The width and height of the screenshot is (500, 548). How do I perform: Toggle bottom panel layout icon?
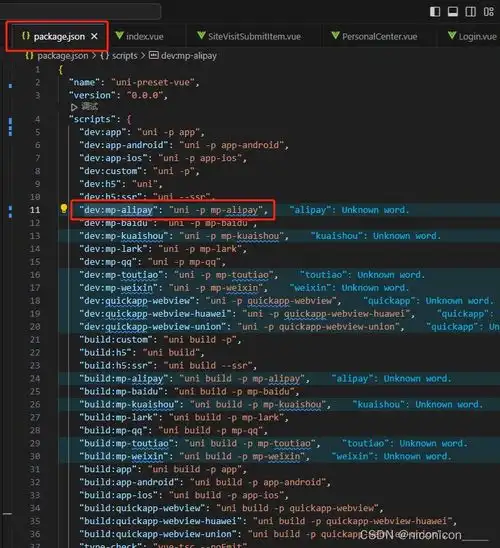(x=453, y=12)
